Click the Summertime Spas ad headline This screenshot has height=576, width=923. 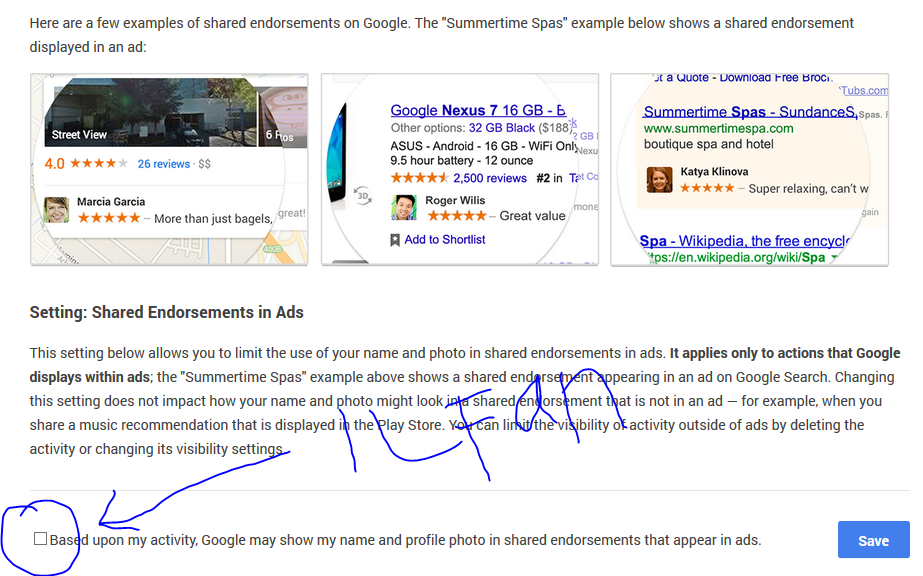750,112
